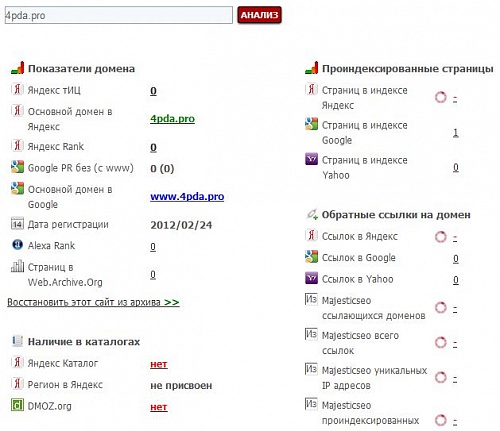The width and height of the screenshot is (500, 431).
Task: Click the Alexa Rank label
Action: 51,246
